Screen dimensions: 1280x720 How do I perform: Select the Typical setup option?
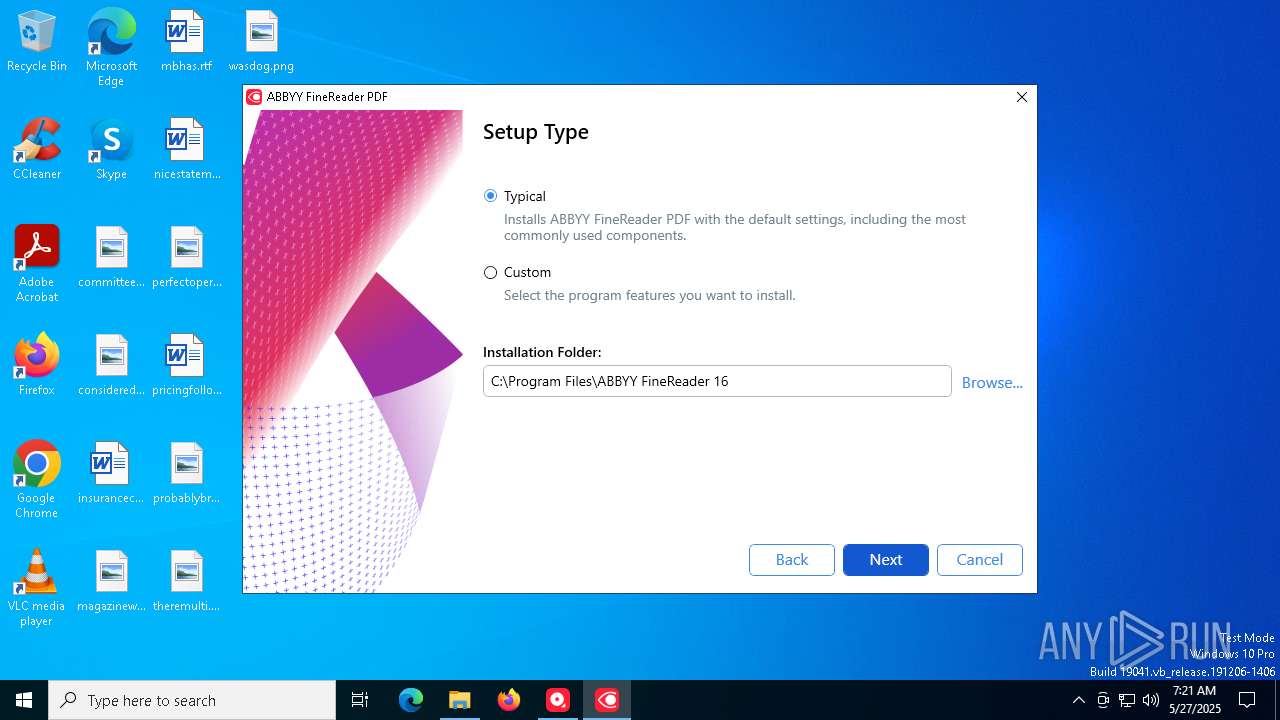490,196
